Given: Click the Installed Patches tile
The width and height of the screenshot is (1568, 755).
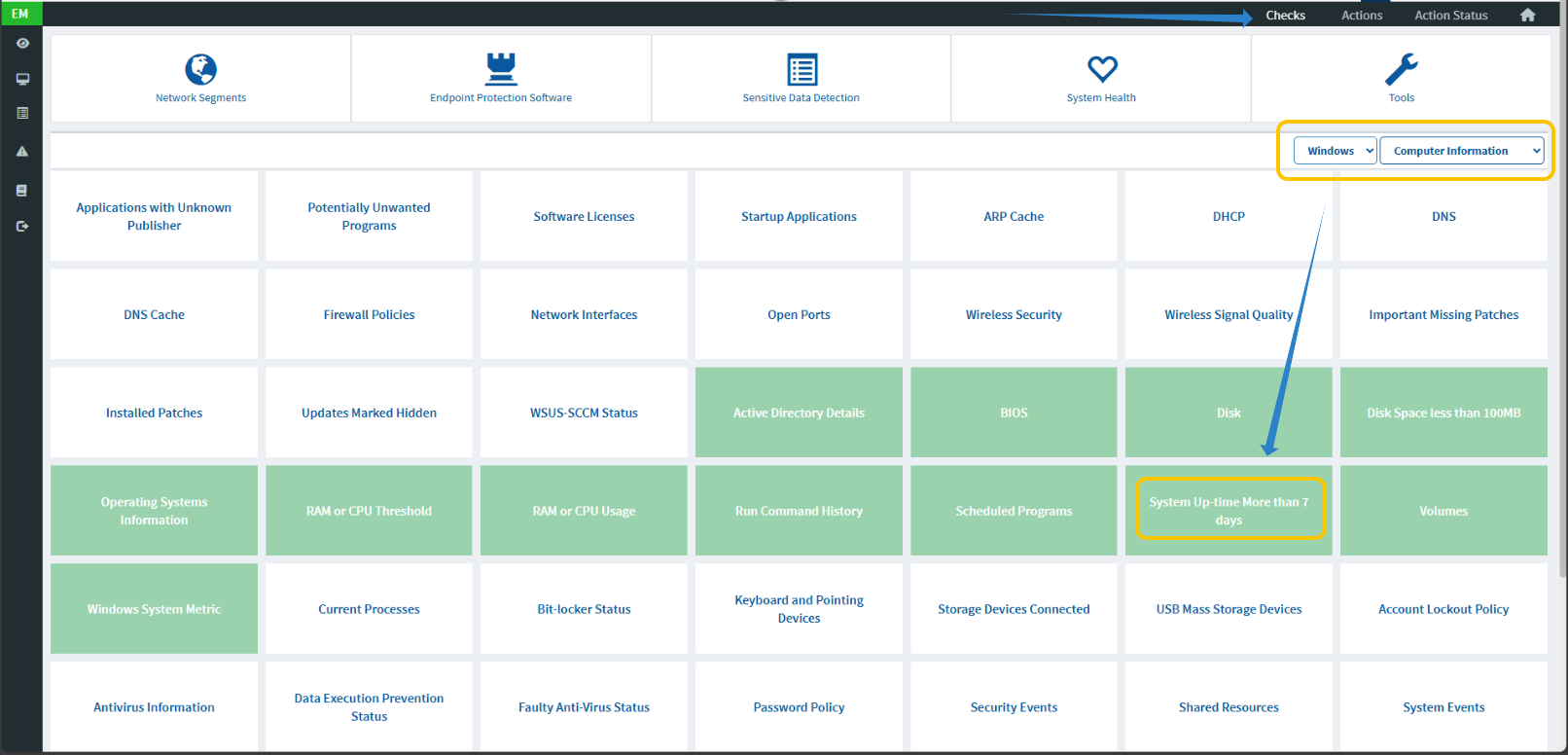Looking at the screenshot, I should click(x=154, y=413).
